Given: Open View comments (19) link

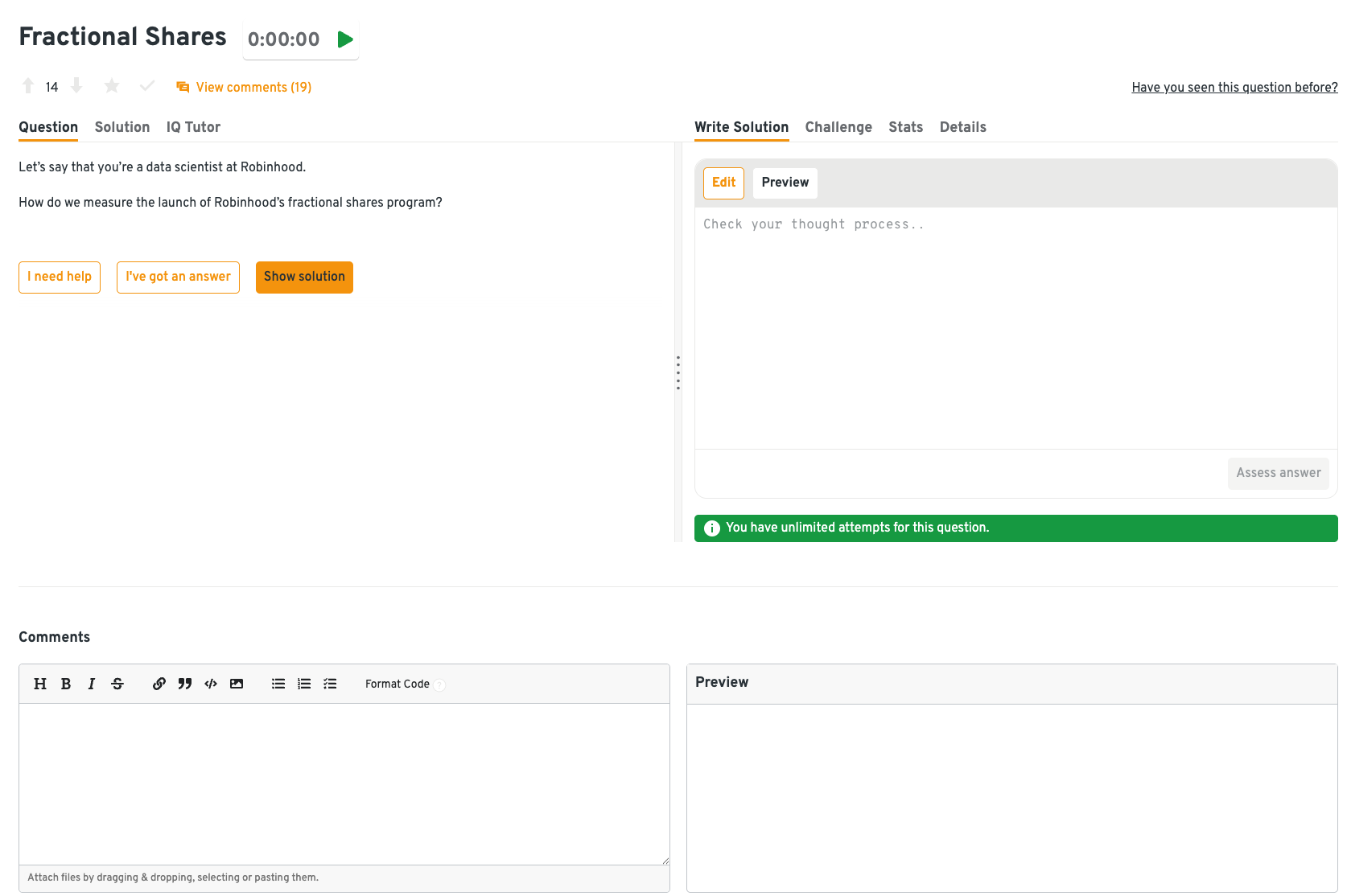Looking at the screenshot, I should pyautogui.click(x=253, y=87).
